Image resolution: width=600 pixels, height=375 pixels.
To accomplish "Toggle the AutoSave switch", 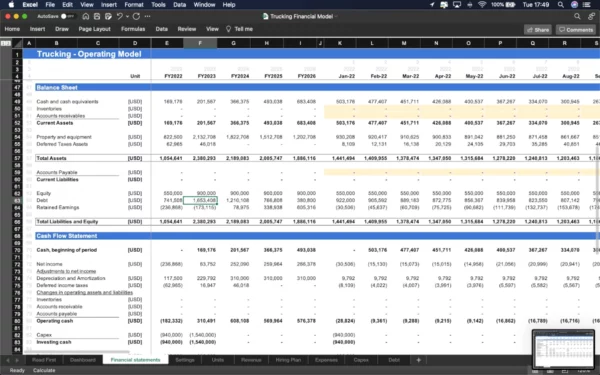I will click(67, 16).
